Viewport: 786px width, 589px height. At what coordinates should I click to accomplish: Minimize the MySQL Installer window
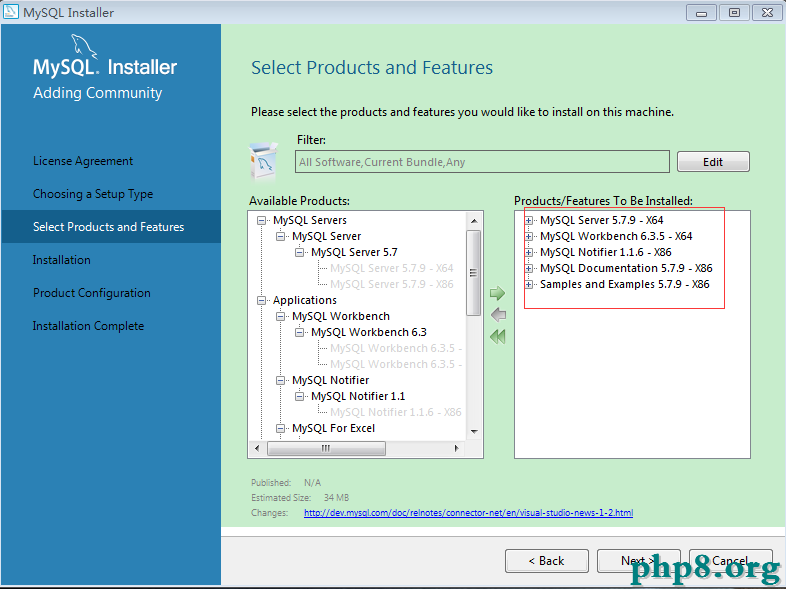point(701,13)
